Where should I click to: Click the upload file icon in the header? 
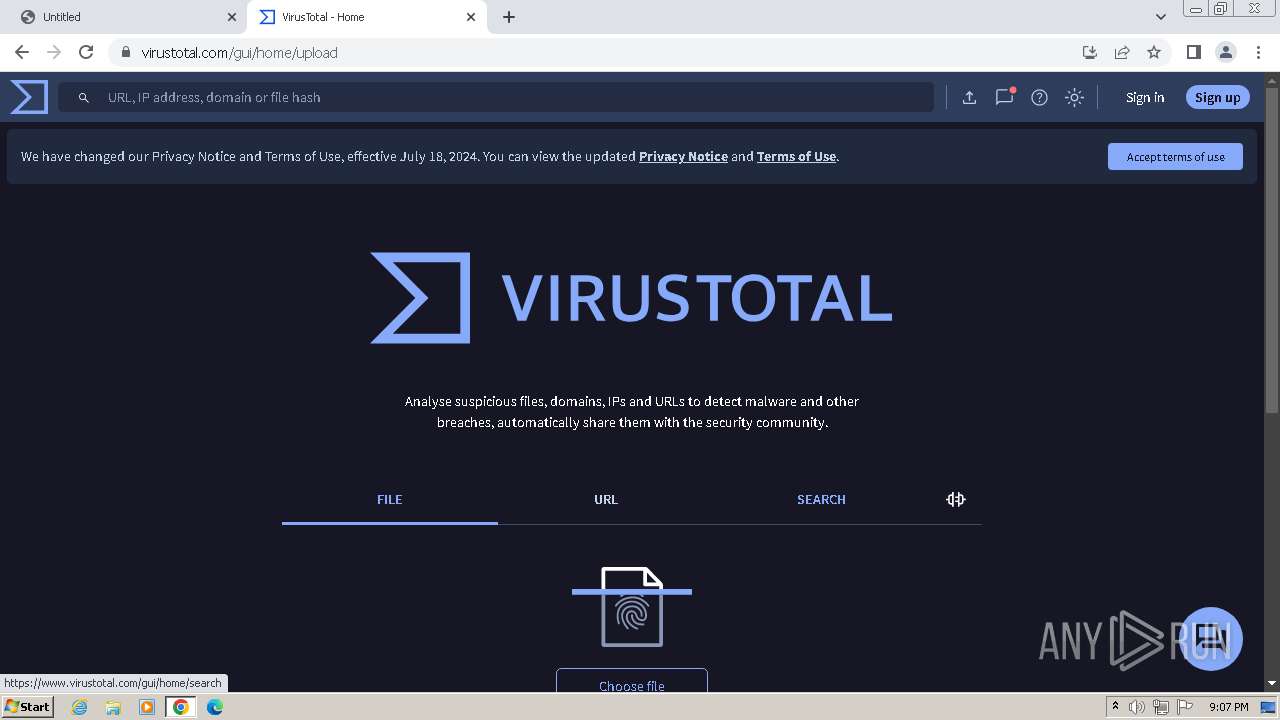(969, 97)
